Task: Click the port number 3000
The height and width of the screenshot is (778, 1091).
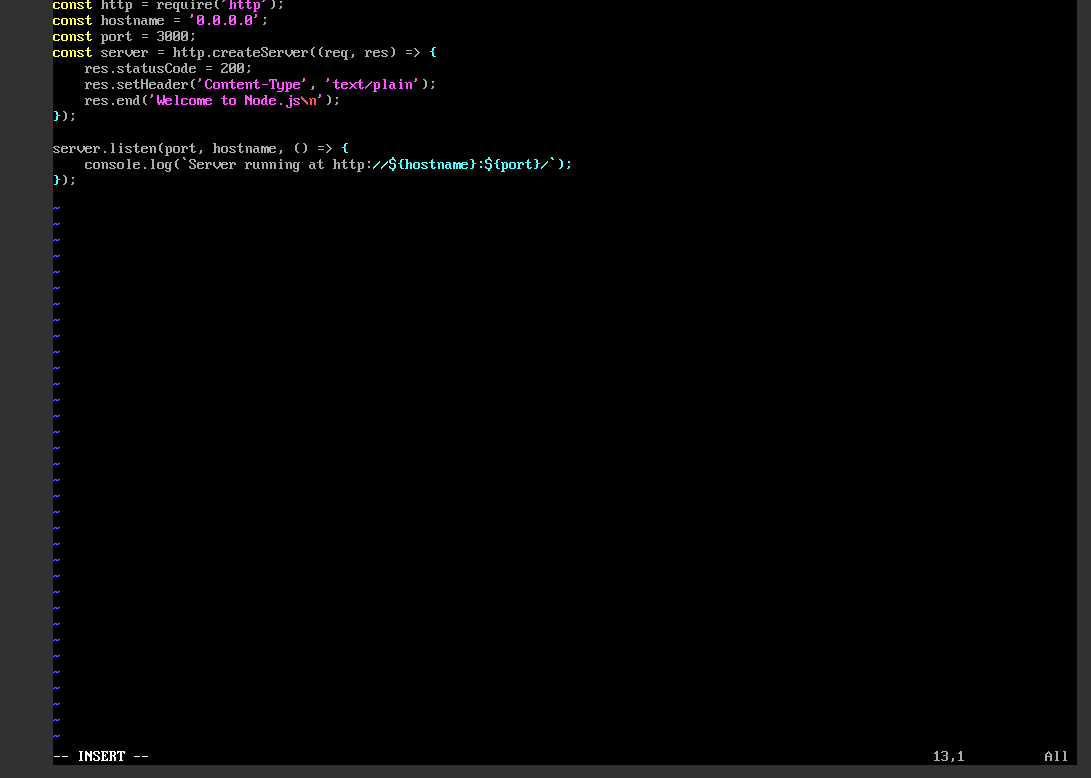Action: click(x=175, y=37)
